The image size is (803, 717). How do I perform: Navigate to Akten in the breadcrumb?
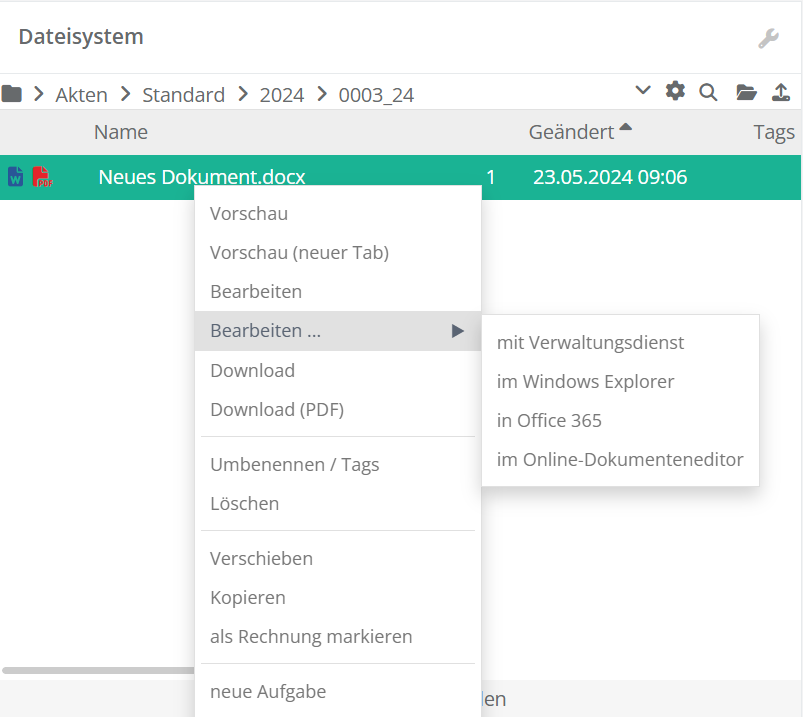(x=81, y=95)
